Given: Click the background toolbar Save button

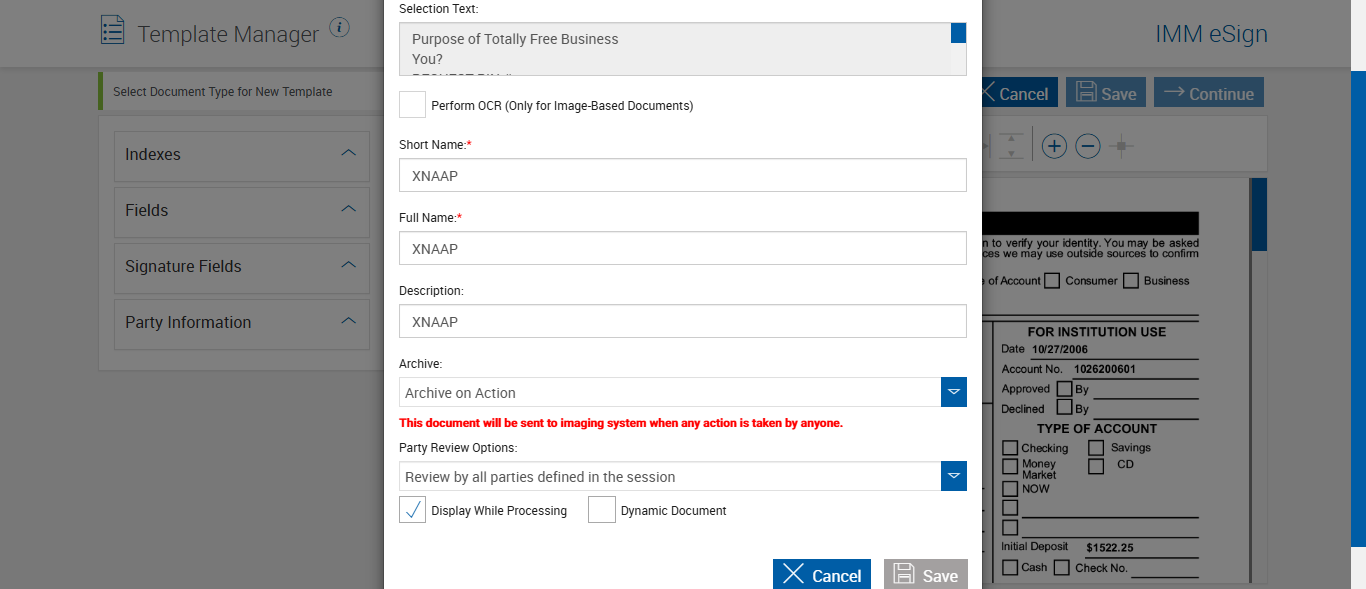Looking at the screenshot, I should pos(1105,93).
